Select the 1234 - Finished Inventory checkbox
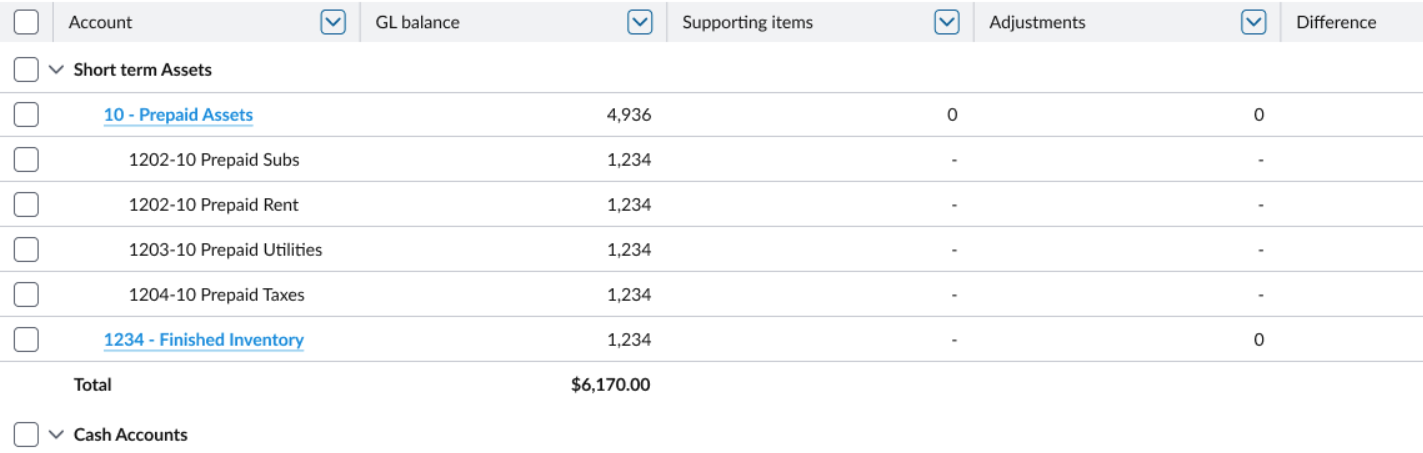This screenshot has height=453, width=1423. pyautogui.click(x=26, y=340)
